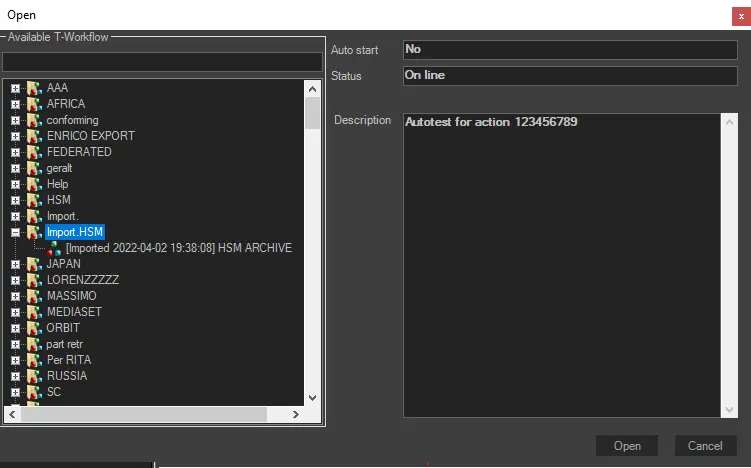The width and height of the screenshot is (751, 468).
Task: Expand the AFRICA tree node
Action: (x=15, y=104)
